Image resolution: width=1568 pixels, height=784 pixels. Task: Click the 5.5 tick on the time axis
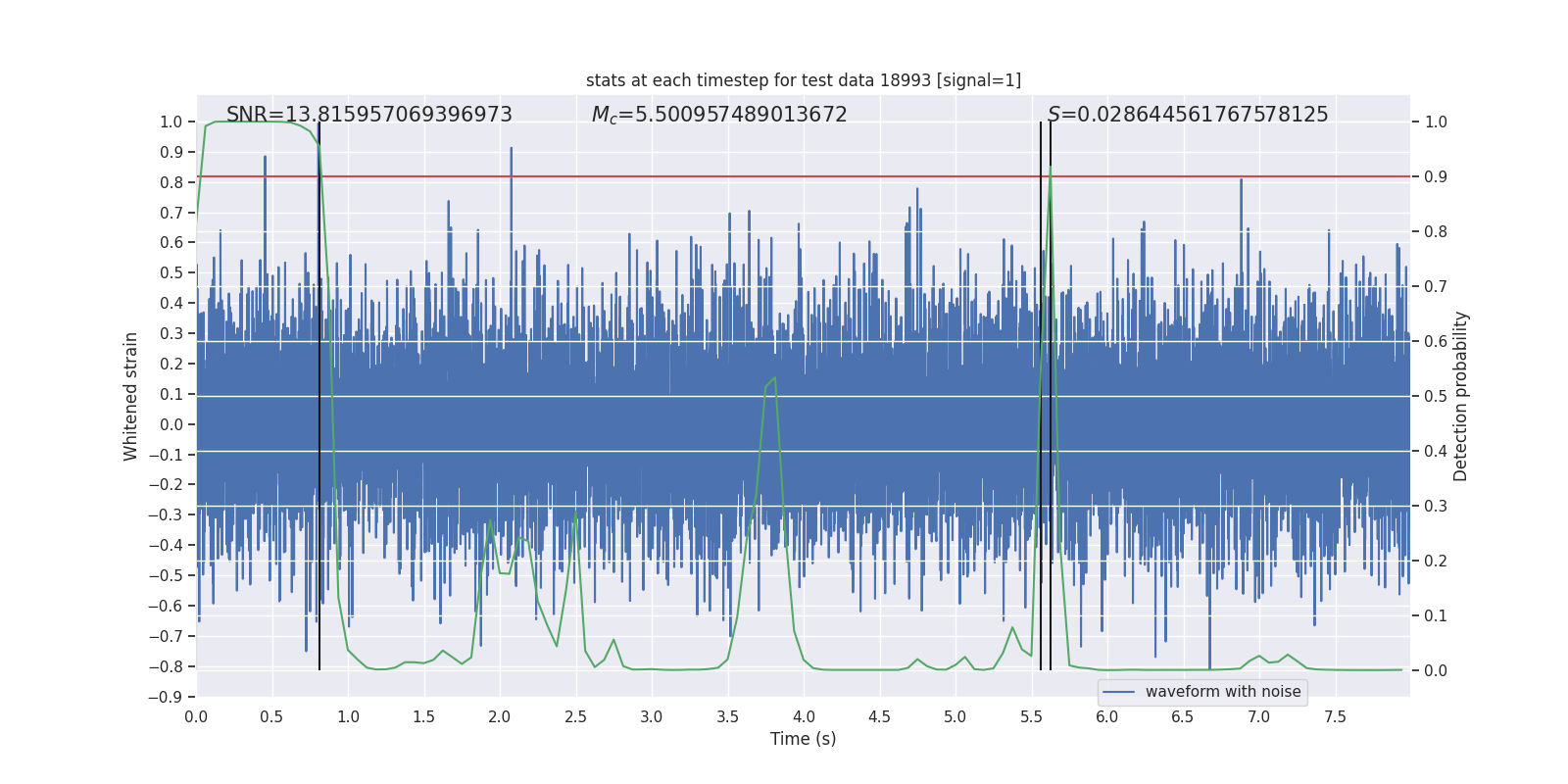1031,717
